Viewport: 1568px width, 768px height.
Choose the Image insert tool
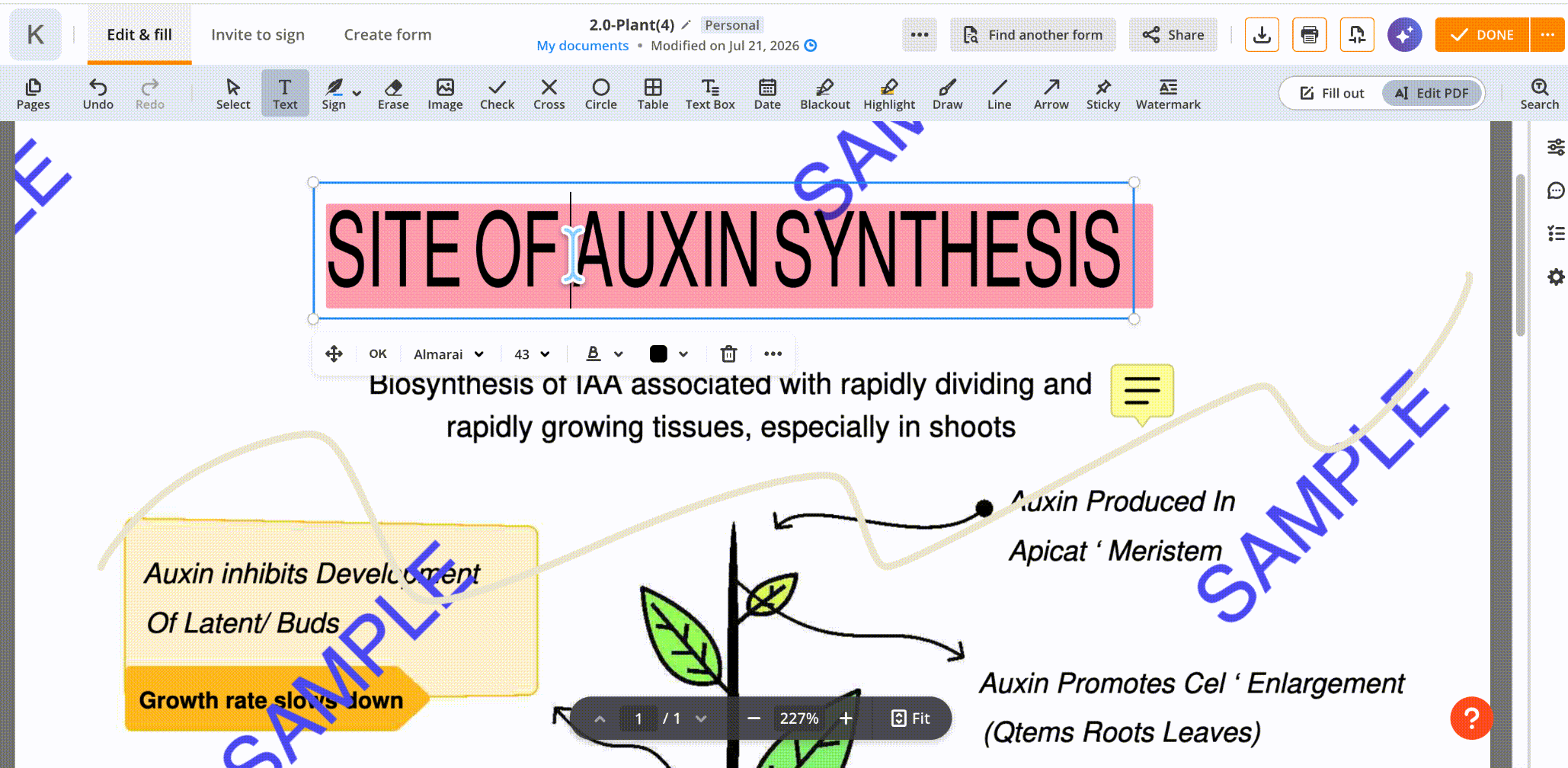click(445, 94)
